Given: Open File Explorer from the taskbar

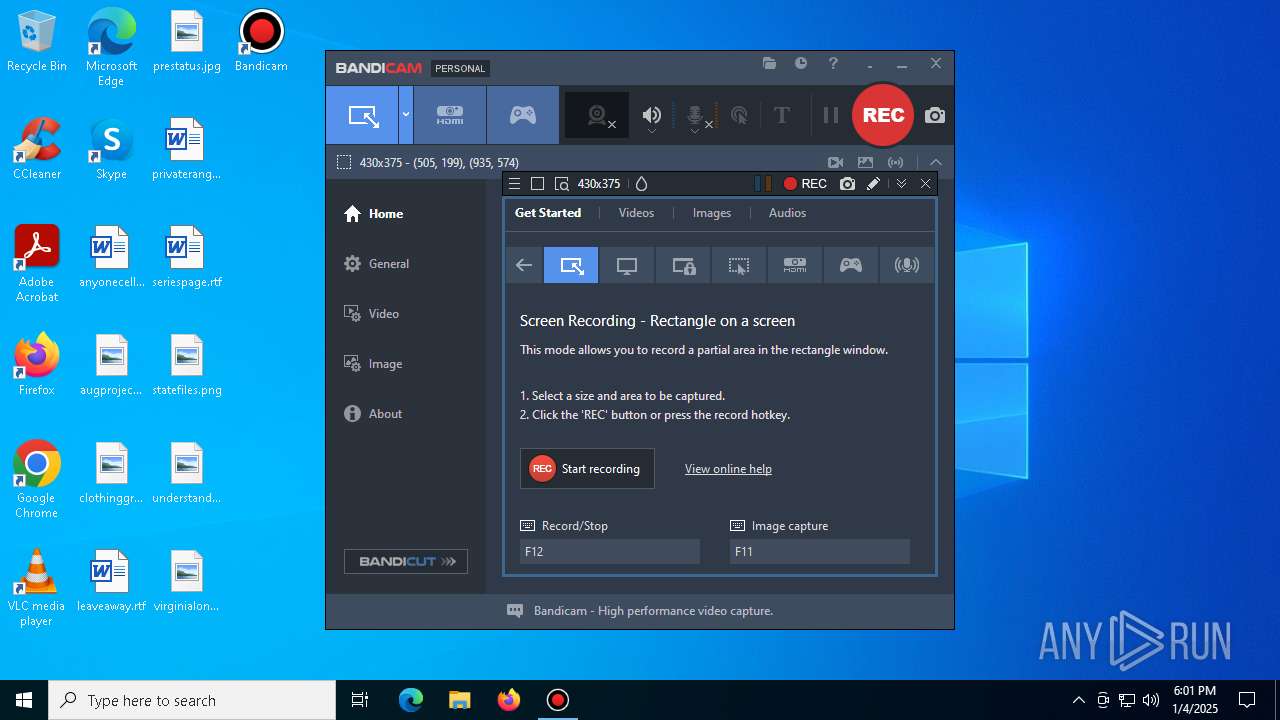Looking at the screenshot, I should coord(460,700).
